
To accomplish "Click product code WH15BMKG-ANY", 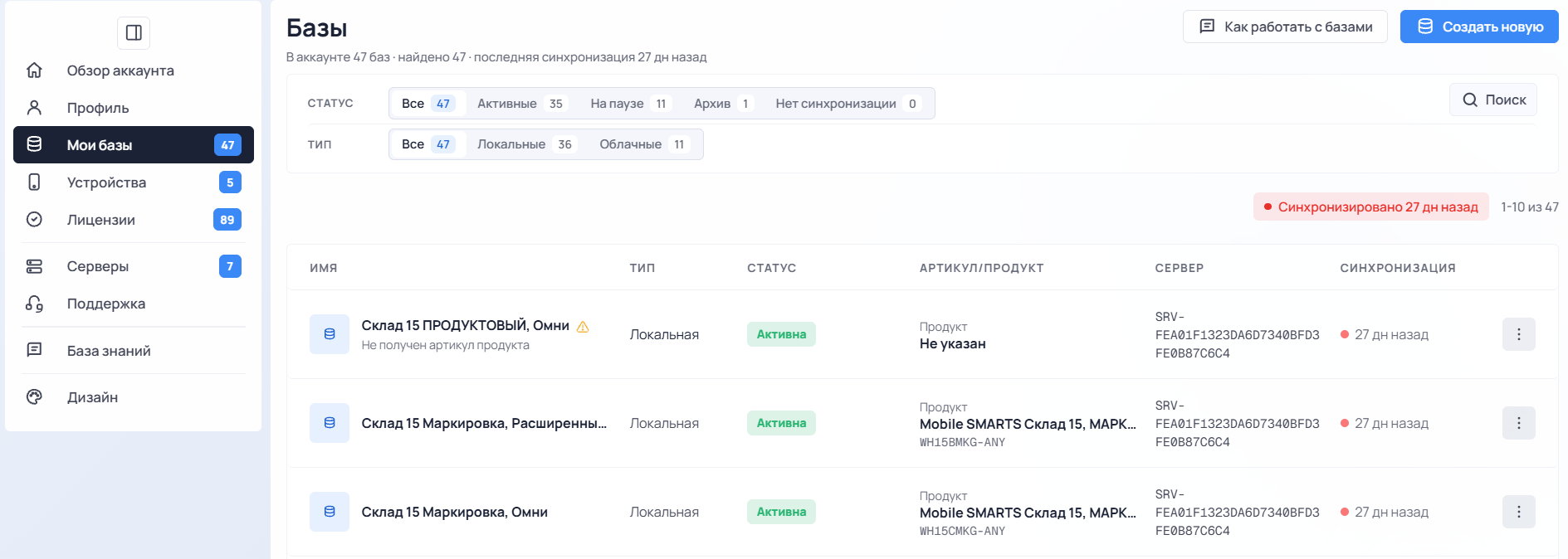I will coord(962,443).
